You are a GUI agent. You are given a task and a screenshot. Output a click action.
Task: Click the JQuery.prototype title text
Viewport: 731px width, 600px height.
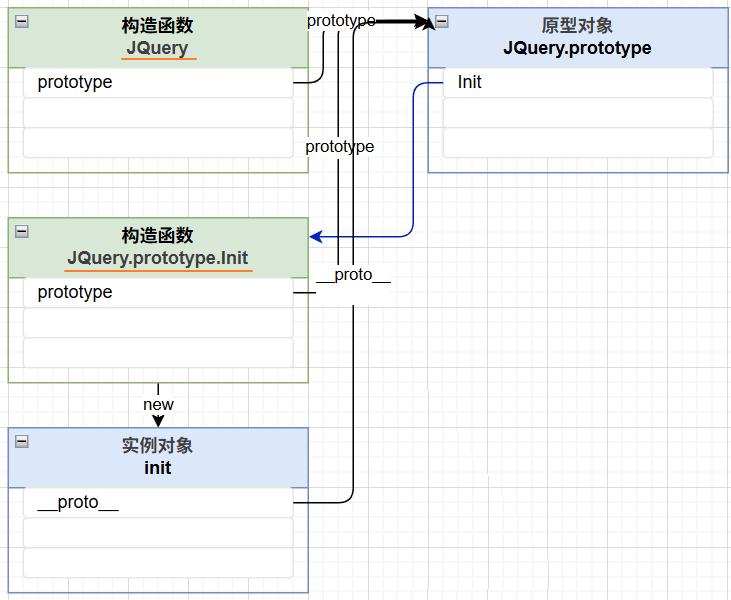(x=577, y=48)
